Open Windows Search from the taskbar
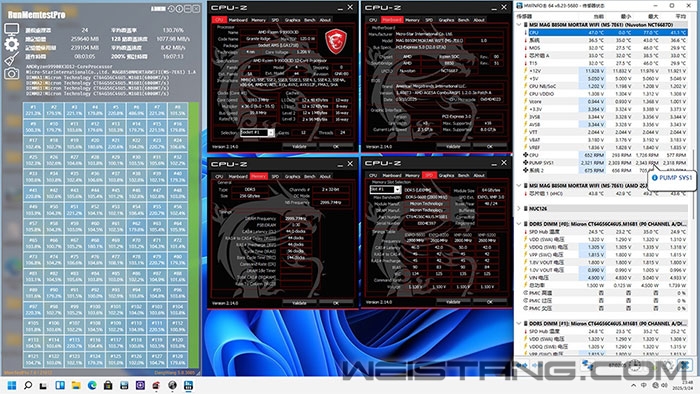This screenshot has height=394, width=700. tap(28, 385)
